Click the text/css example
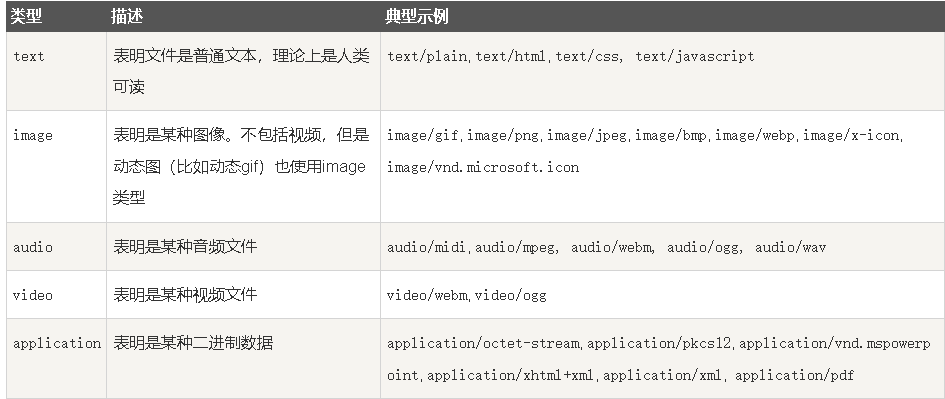Screen dimensions: 945x399 click(x=587, y=57)
